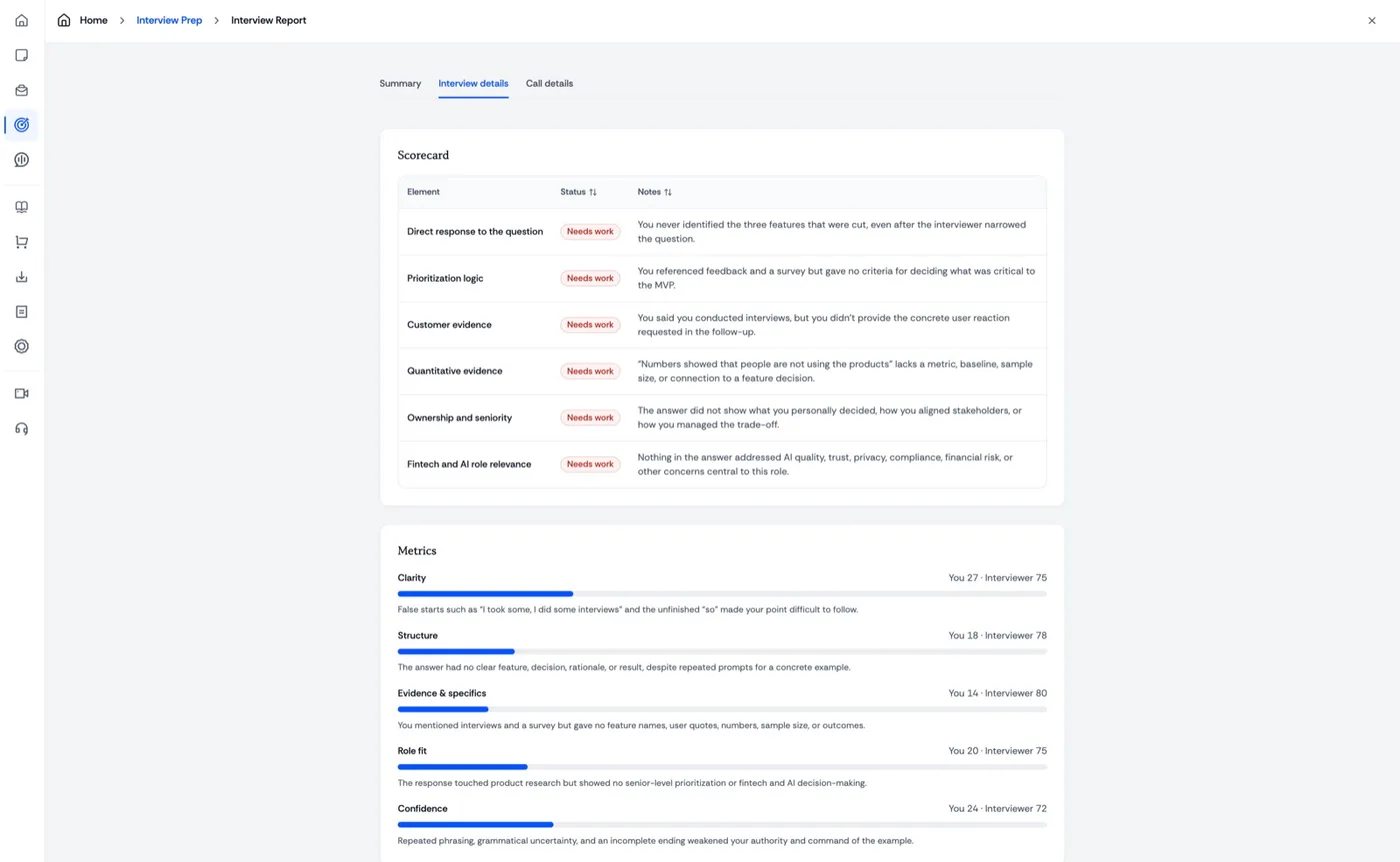Open the shopping cart icon in sidebar
The image size is (1400, 862).
pos(22,242)
